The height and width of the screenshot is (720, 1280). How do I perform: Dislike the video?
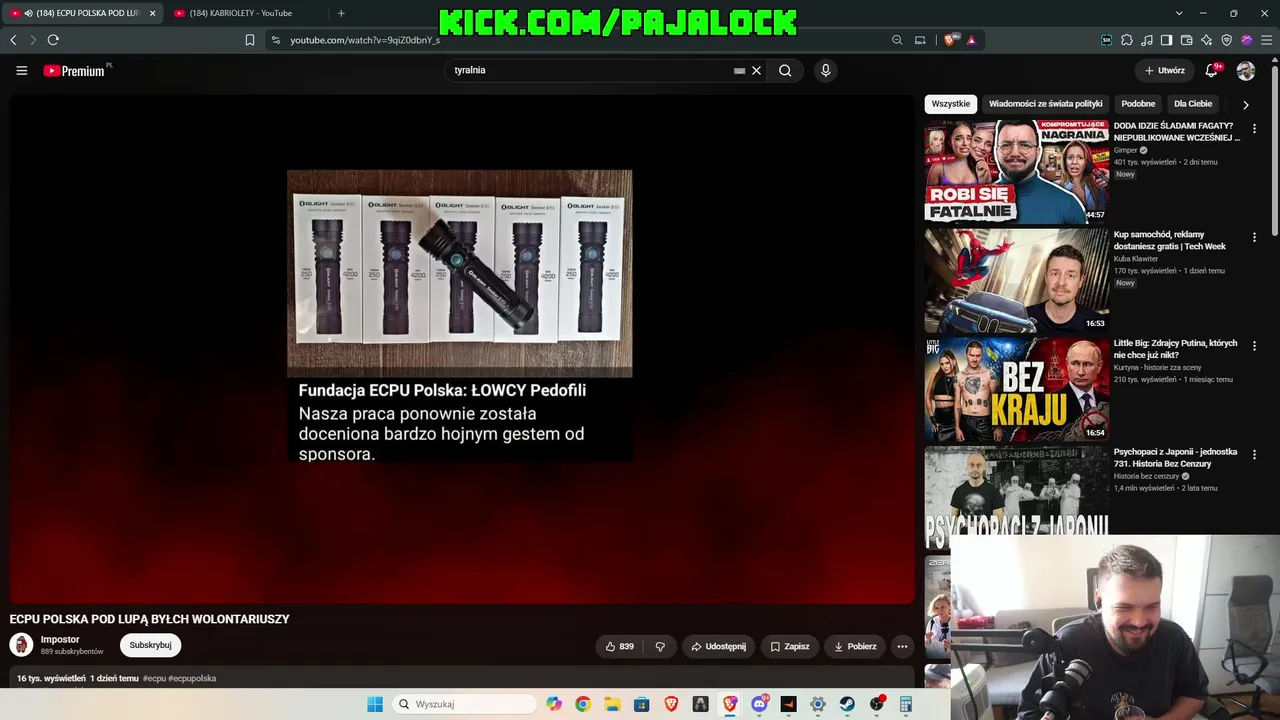tap(660, 646)
